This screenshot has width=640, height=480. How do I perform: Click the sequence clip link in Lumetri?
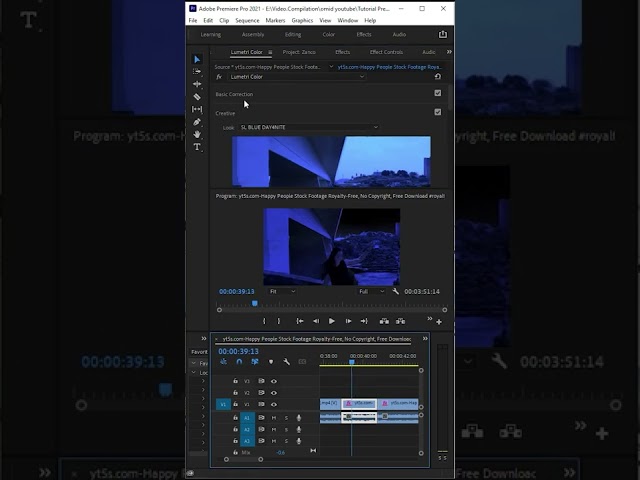[390, 67]
